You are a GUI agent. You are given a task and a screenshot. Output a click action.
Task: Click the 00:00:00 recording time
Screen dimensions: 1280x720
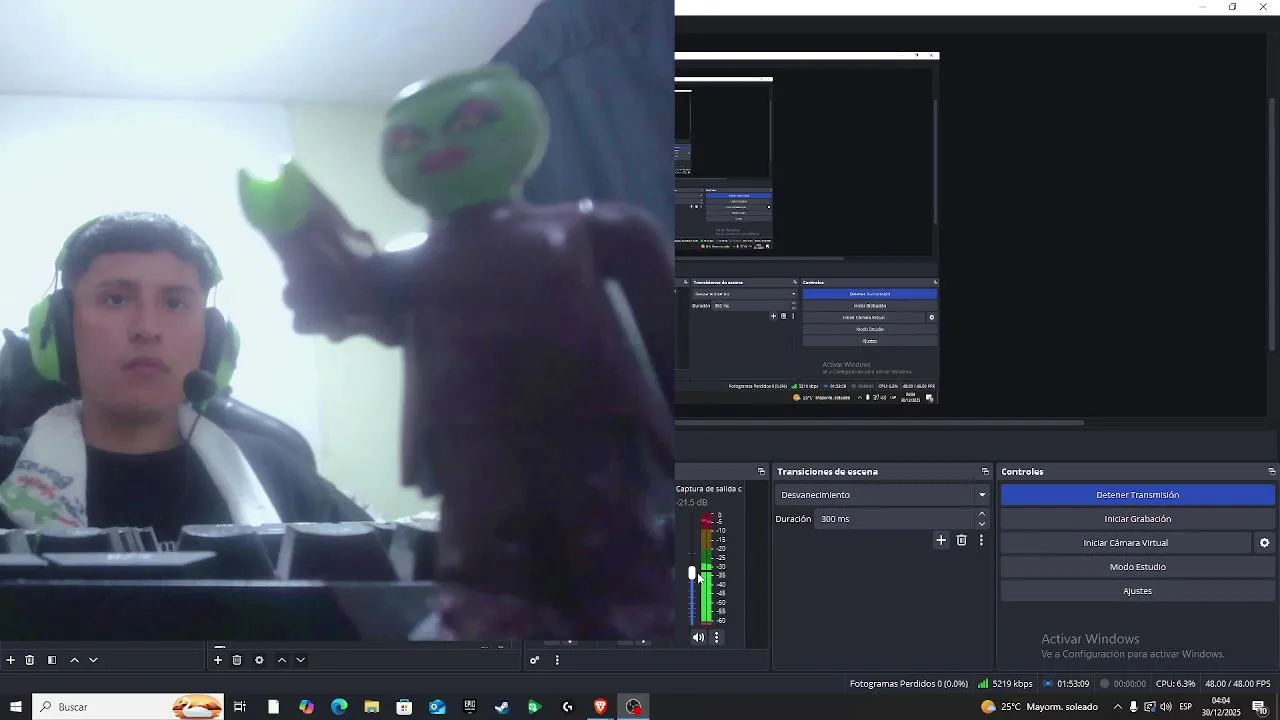1123,684
